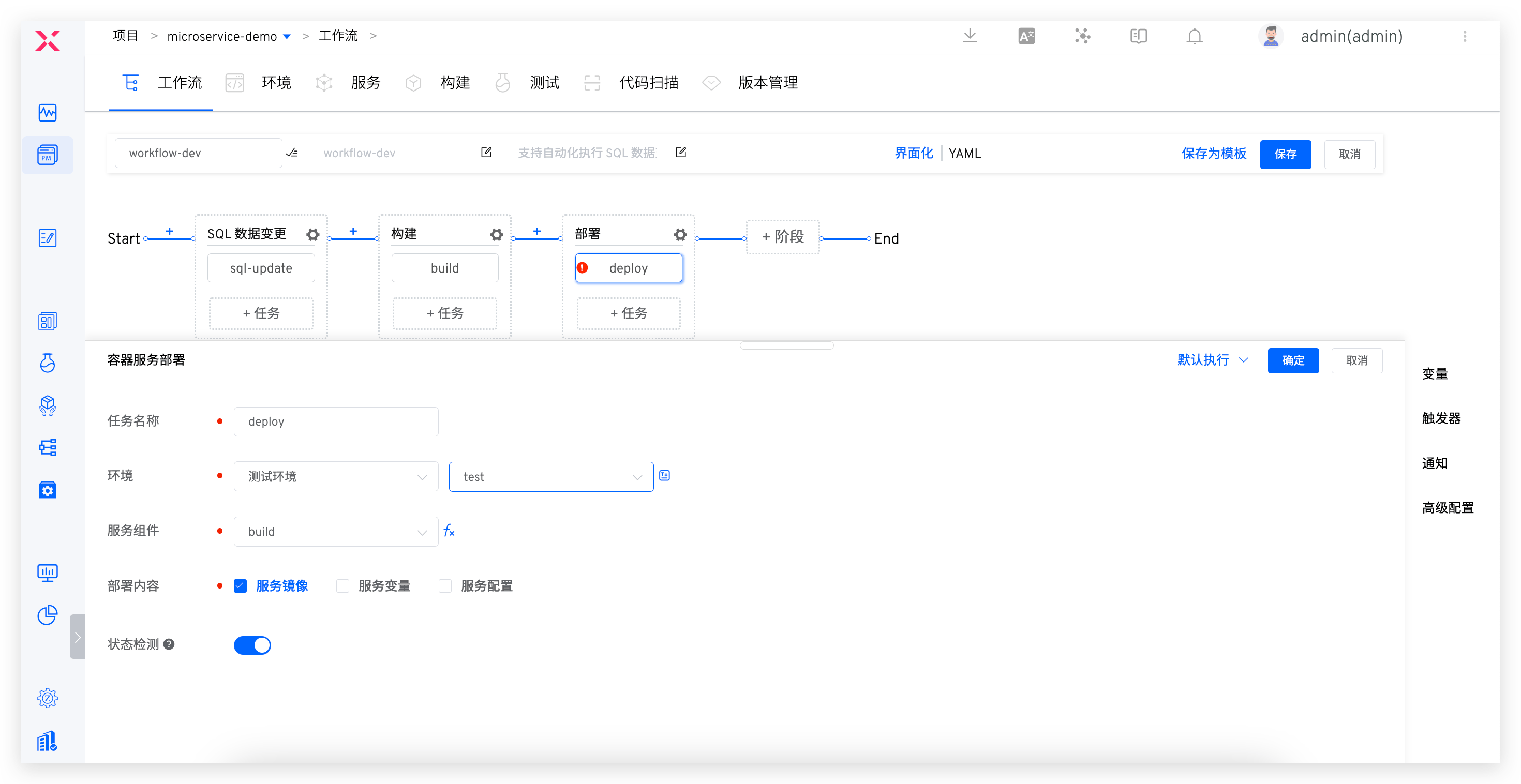The width and height of the screenshot is (1521, 784).
Task: Add task under SQL 数据变更 stage
Action: tap(261, 313)
